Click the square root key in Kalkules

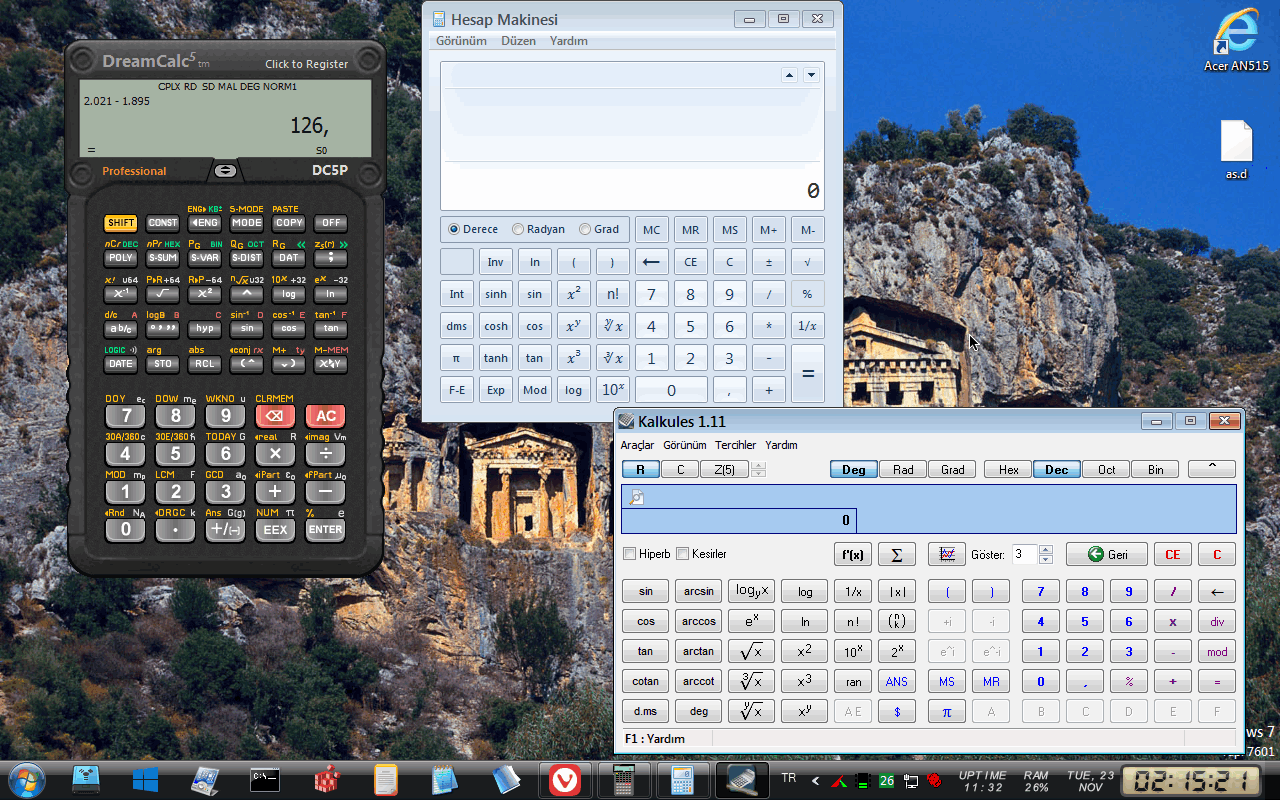(751, 652)
